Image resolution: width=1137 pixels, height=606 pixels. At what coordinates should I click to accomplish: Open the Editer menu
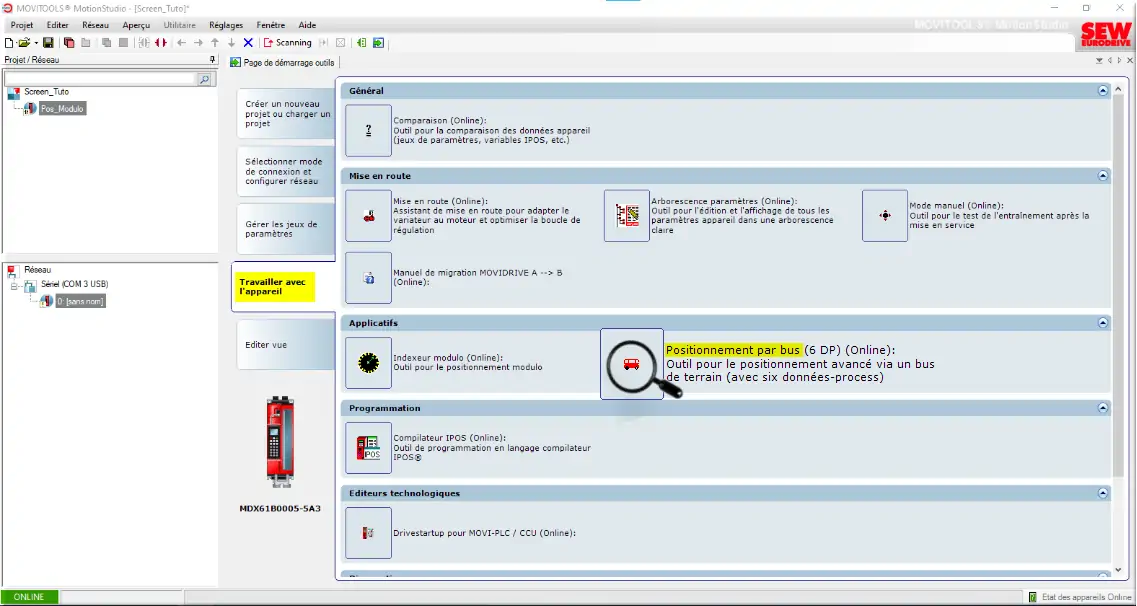click(57, 25)
